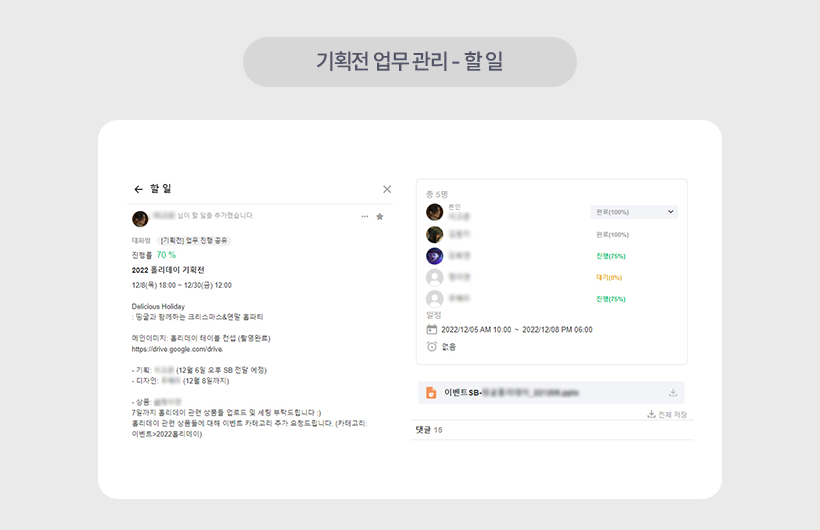
Task: Expand the 완료(100%) status dropdown
Action: 633,212
